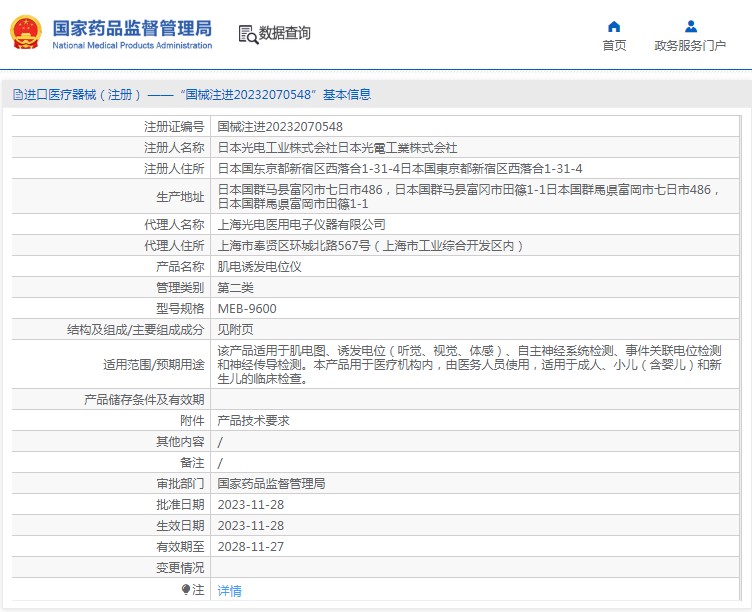Click the 生产地址 row label
The image size is (752, 612).
point(180,197)
